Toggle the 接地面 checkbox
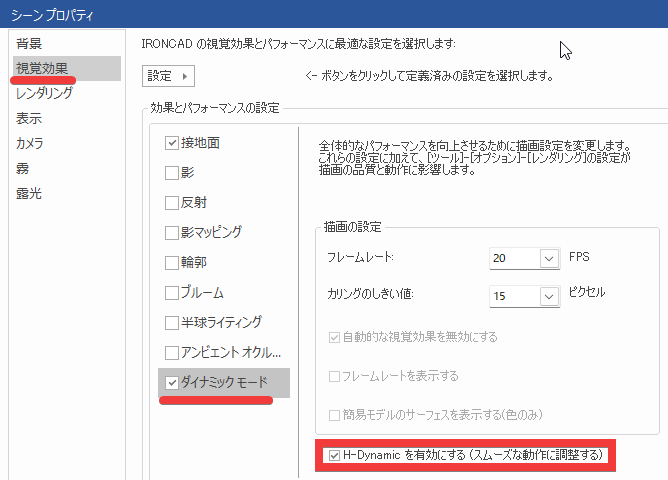Viewport: 668px width, 480px height. point(171,143)
